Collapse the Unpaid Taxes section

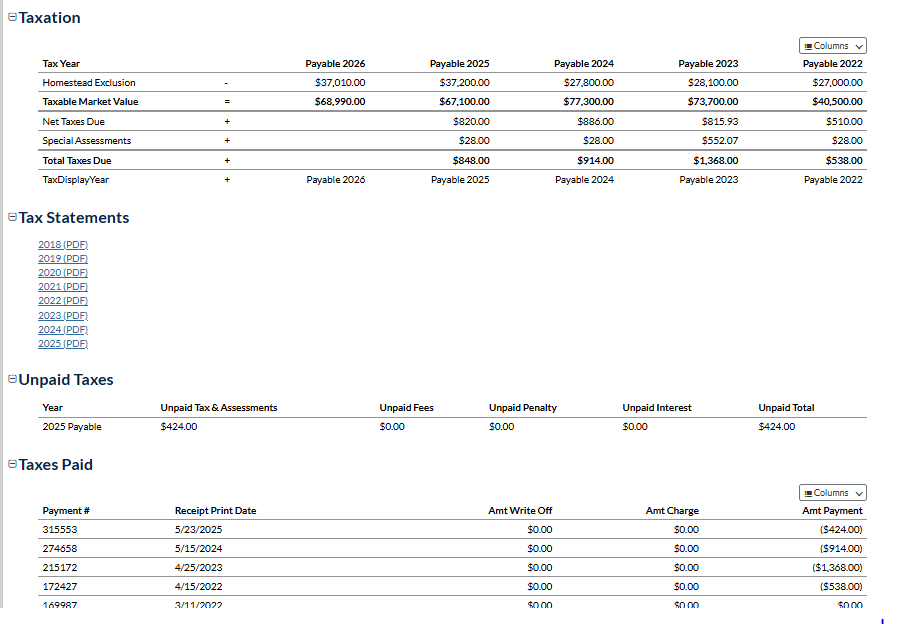coord(12,380)
